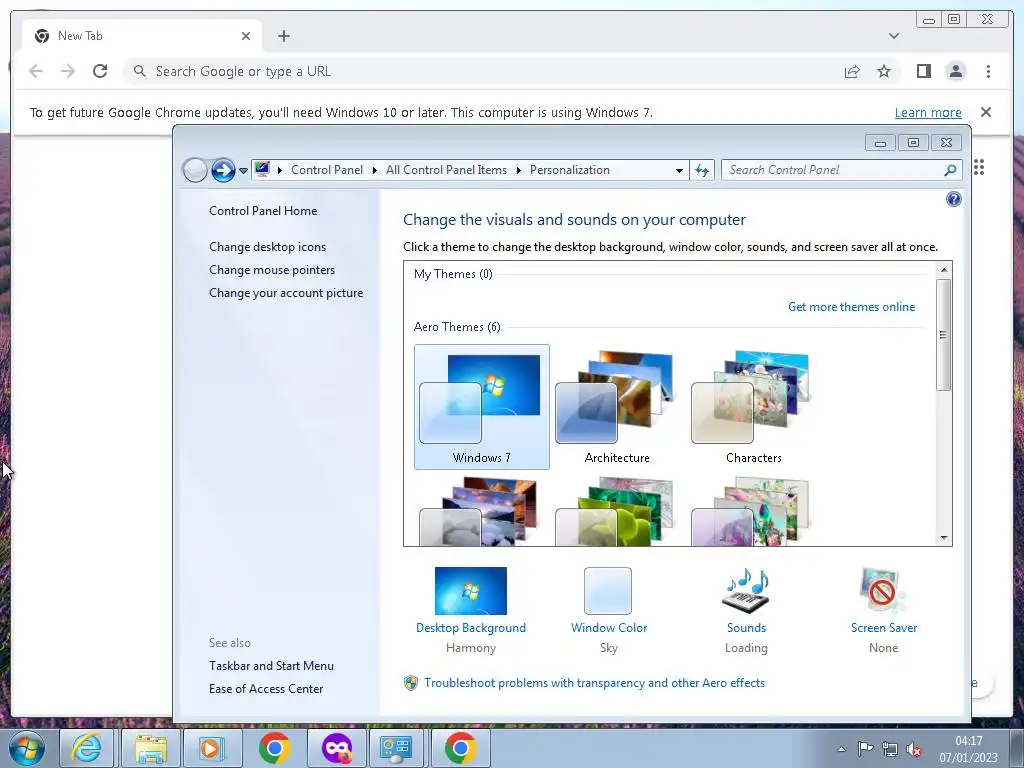Click the muted volume tray icon
The width and height of the screenshot is (1024, 768).
tap(914, 749)
